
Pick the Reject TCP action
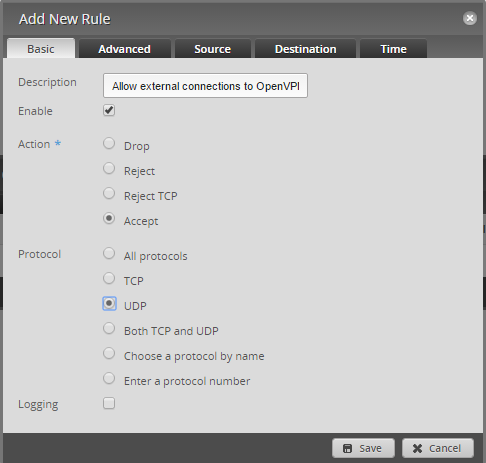pos(109,194)
